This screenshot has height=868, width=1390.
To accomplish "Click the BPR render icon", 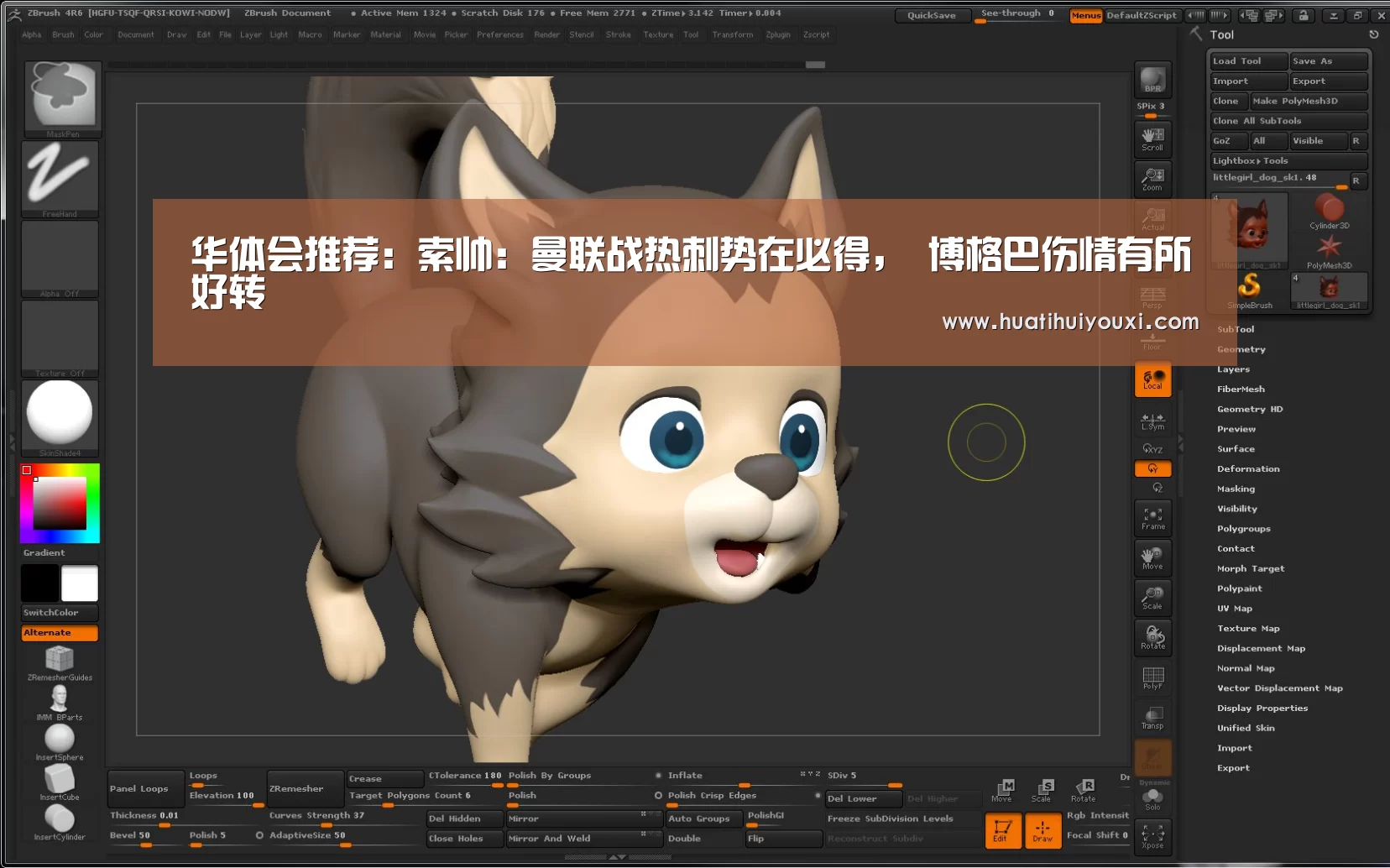I will coord(1152,80).
